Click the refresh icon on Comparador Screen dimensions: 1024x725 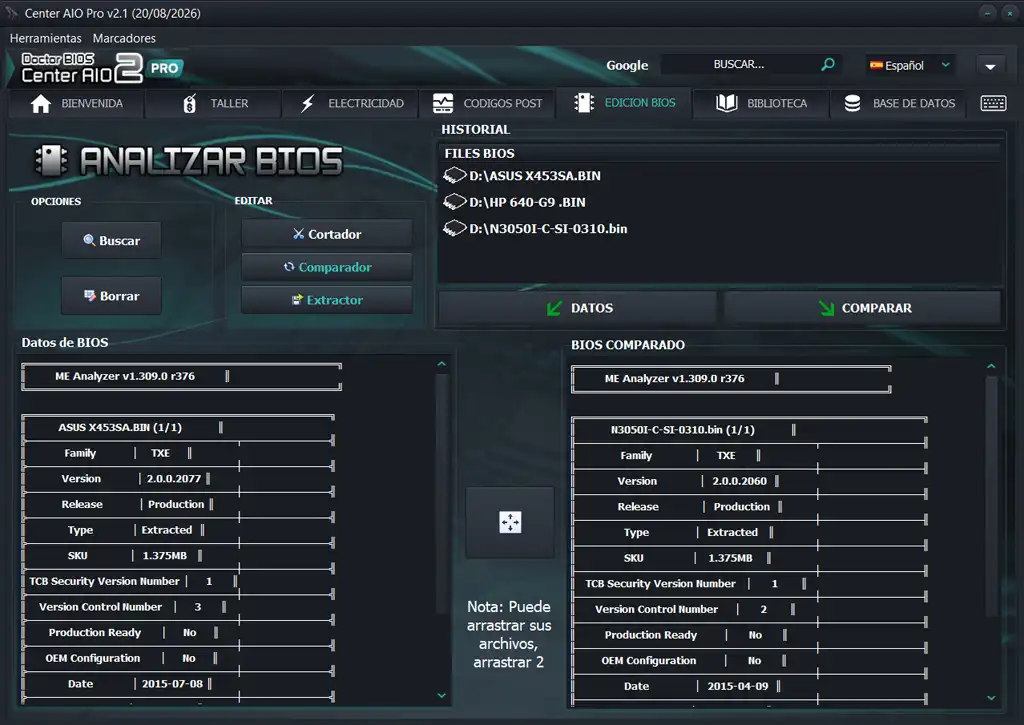(289, 266)
